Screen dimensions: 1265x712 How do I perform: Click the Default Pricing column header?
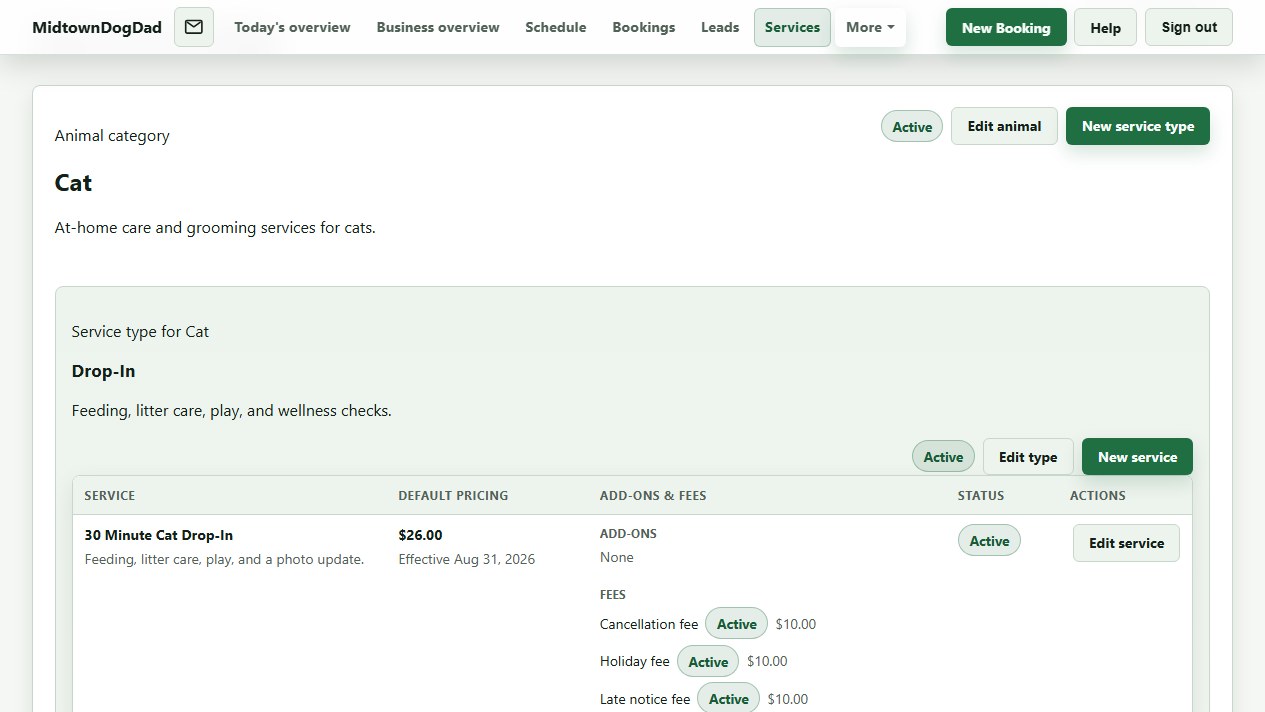453,495
